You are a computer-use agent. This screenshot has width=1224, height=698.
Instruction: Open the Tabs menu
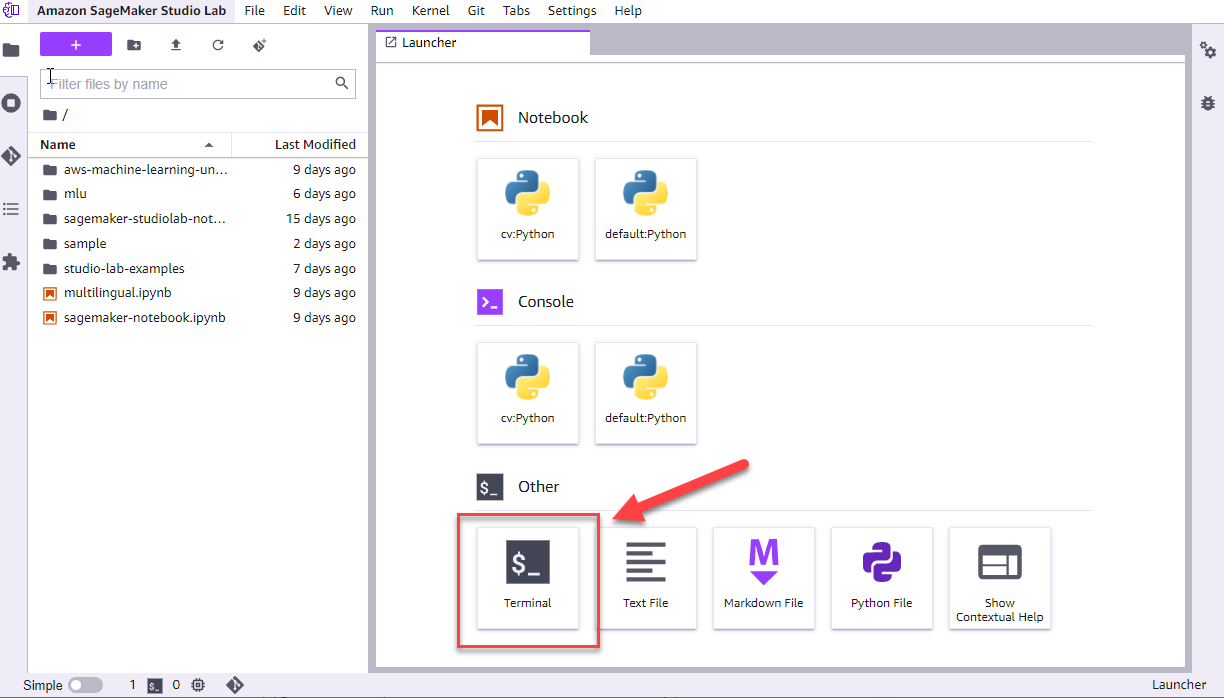point(516,10)
